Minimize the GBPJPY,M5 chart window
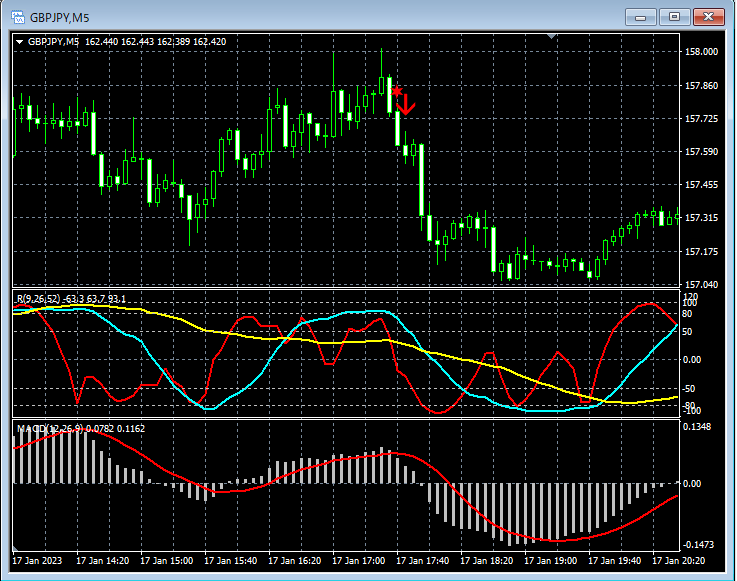The width and height of the screenshot is (737, 581). (x=640, y=17)
